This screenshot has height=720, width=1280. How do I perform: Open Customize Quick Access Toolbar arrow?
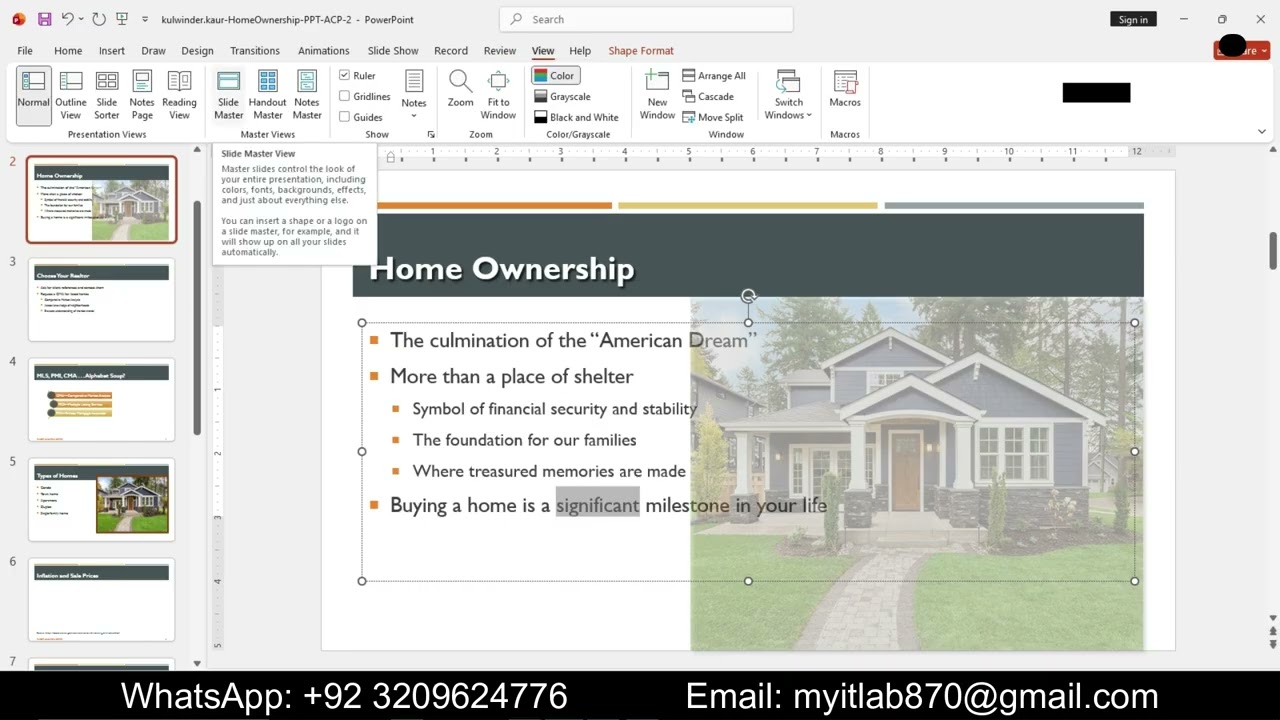[145, 19]
